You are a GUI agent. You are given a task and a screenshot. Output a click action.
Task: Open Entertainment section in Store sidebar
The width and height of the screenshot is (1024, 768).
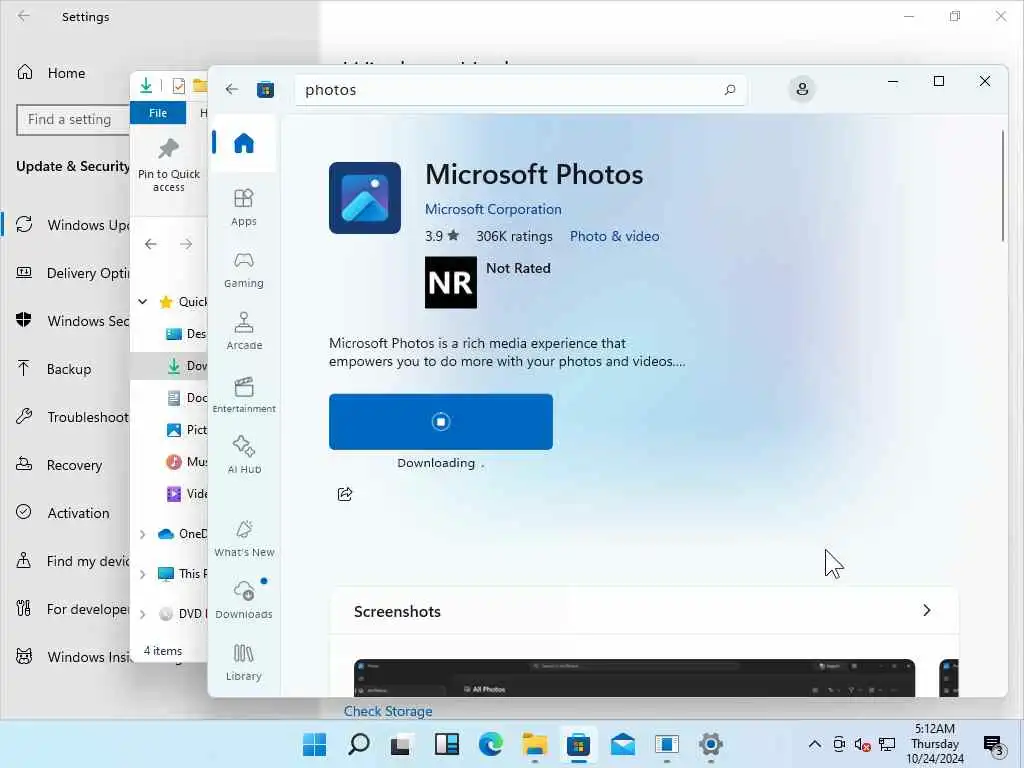(x=244, y=394)
